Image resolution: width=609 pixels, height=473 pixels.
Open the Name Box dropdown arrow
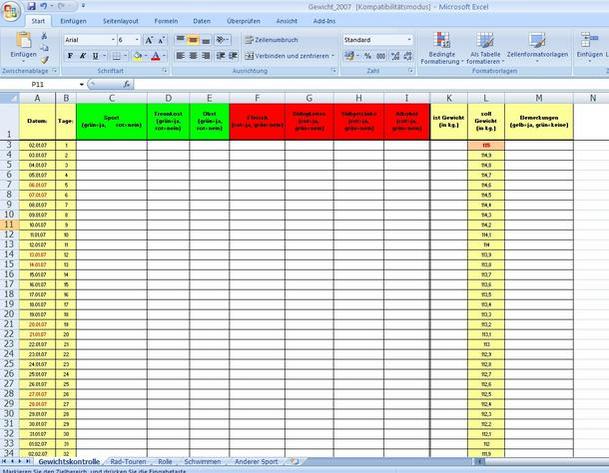tap(82, 84)
